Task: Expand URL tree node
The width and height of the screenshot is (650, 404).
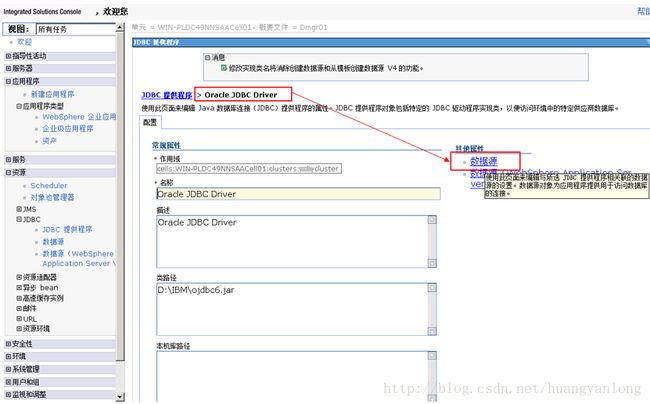Action: [19, 319]
